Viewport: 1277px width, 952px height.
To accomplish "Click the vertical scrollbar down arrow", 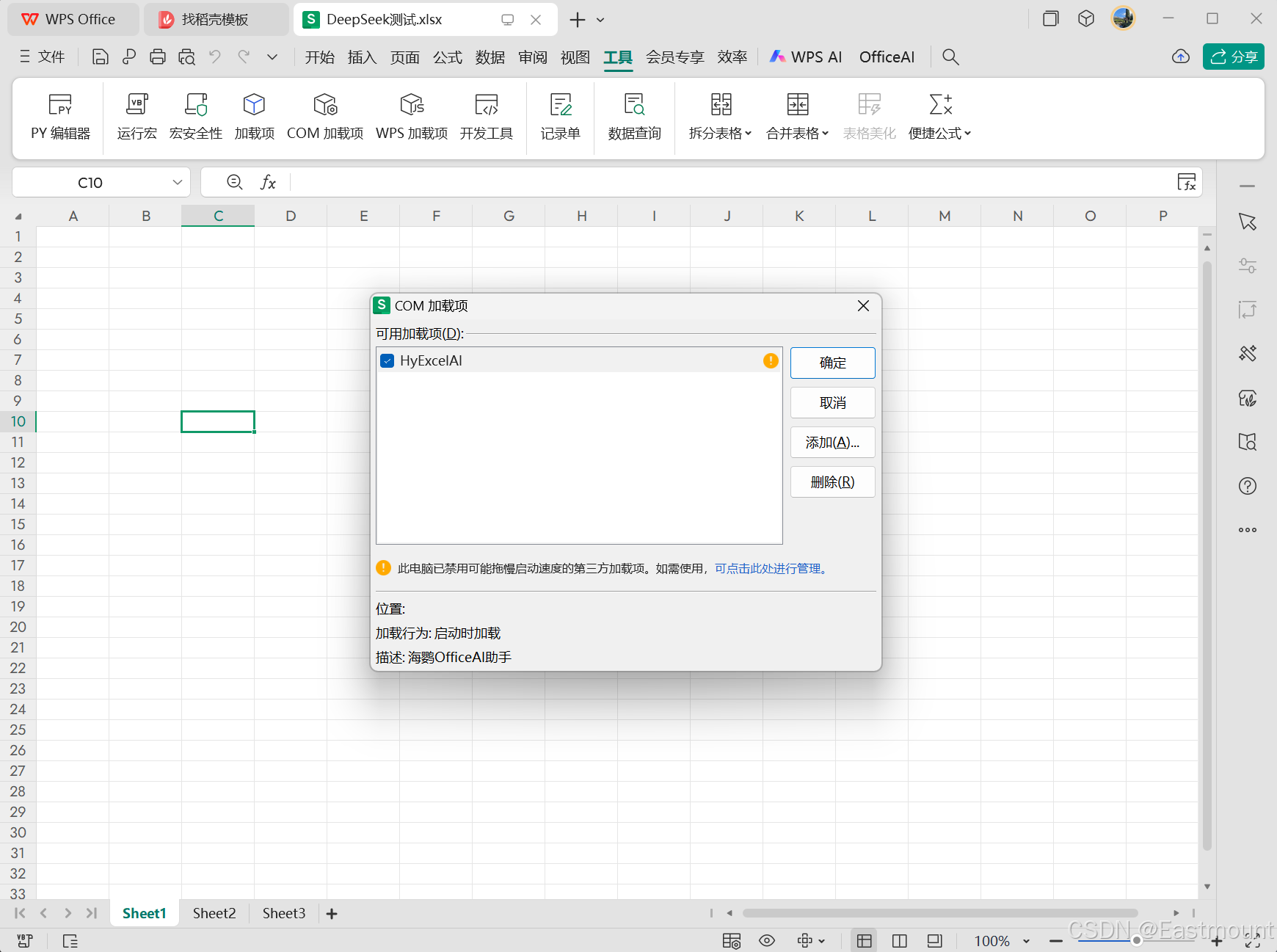I will pos(1207,887).
